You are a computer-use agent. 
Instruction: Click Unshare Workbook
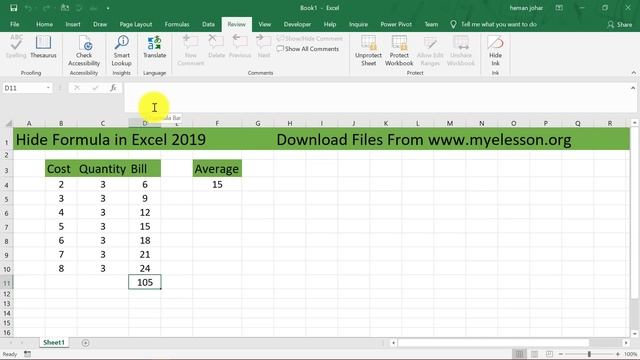(461, 51)
